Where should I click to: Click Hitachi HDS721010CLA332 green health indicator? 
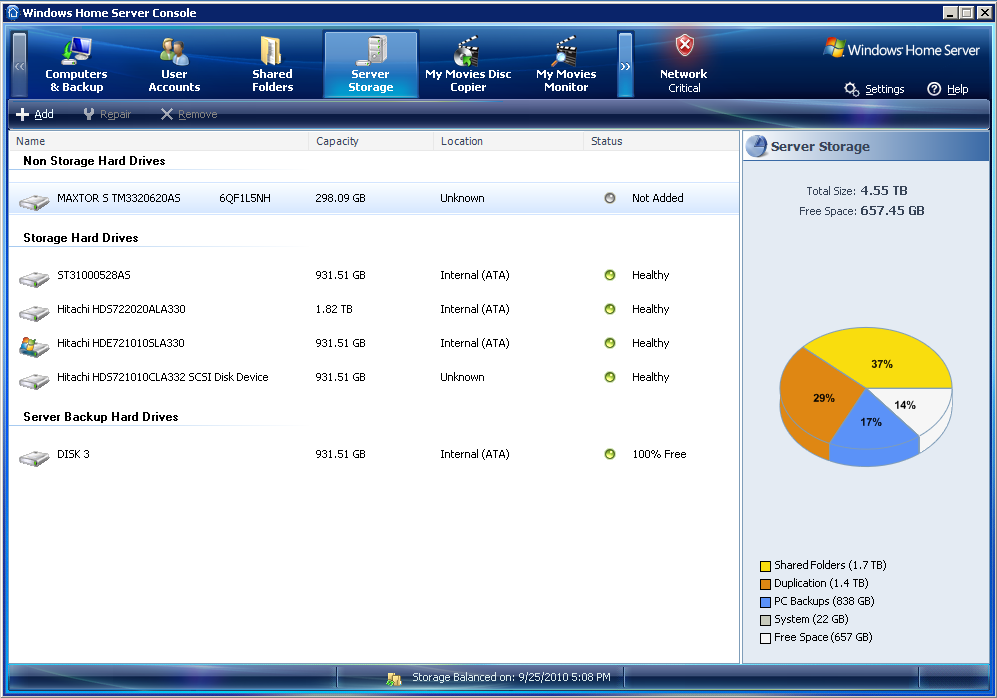610,377
